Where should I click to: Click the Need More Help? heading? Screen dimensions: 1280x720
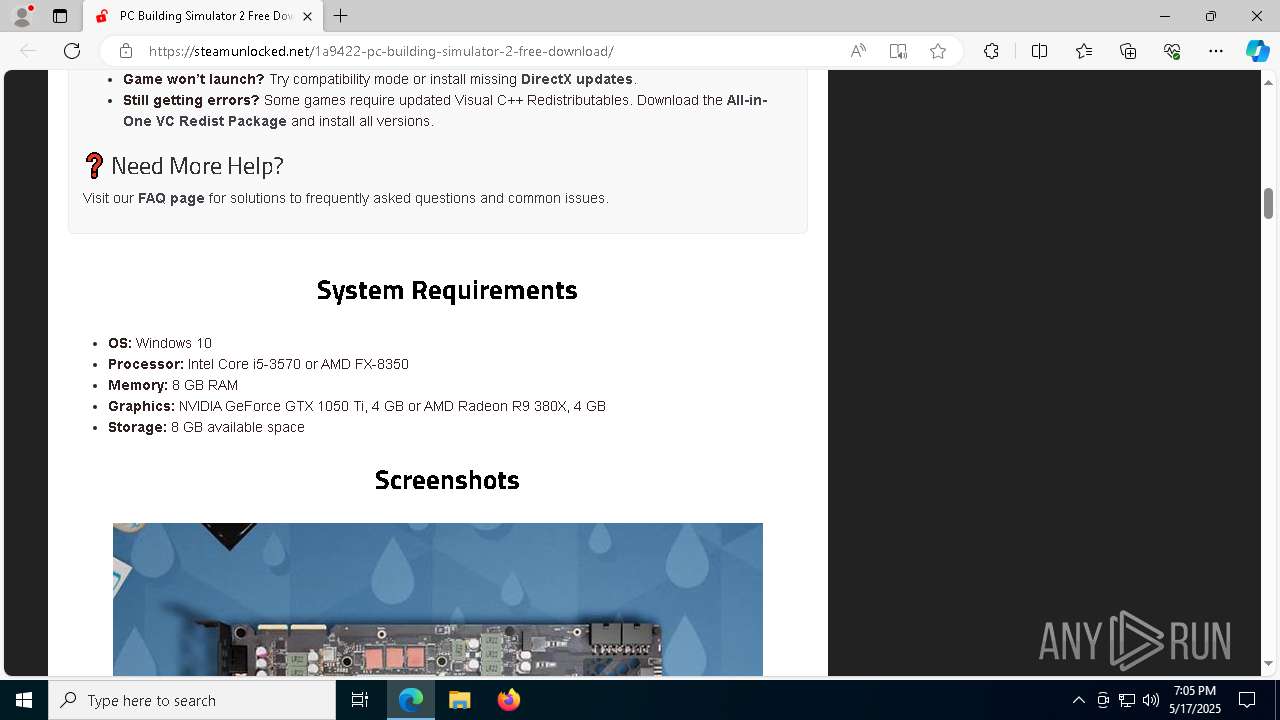point(197,166)
